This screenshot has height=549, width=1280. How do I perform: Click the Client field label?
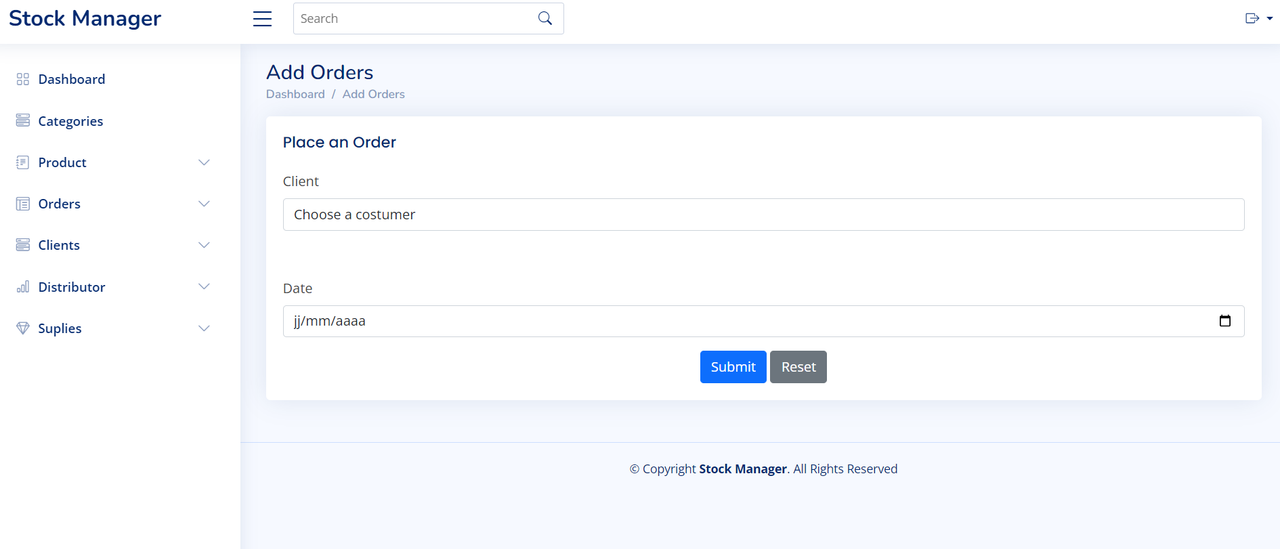point(301,181)
